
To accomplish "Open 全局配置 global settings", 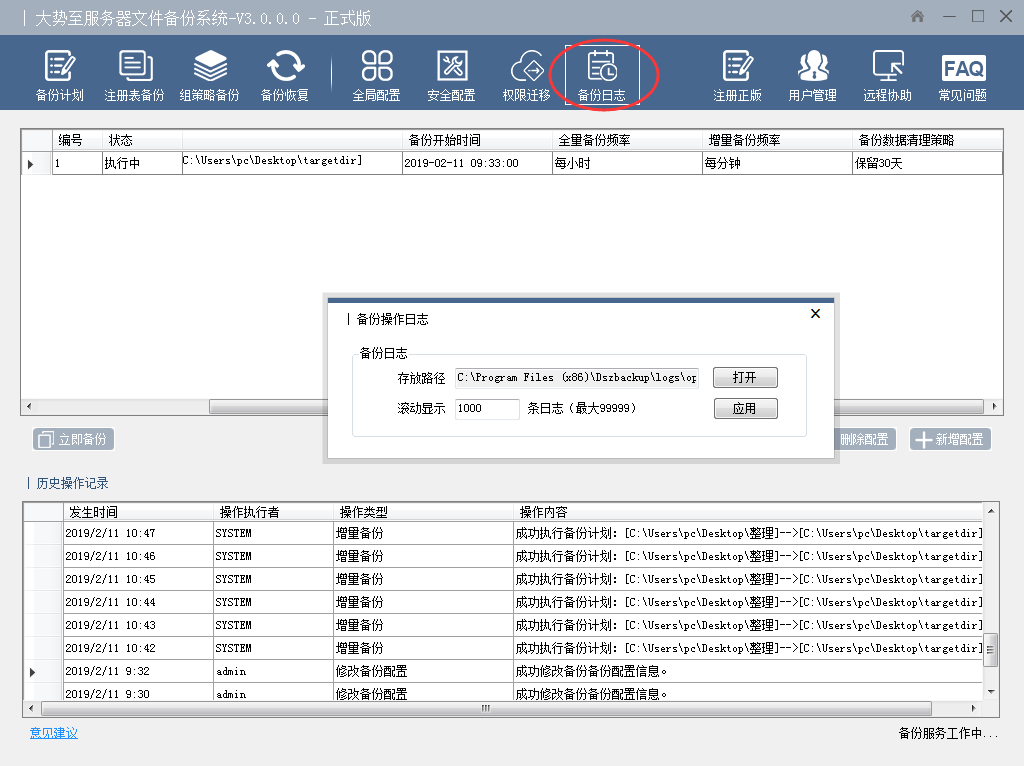I will (x=376, y=76).
